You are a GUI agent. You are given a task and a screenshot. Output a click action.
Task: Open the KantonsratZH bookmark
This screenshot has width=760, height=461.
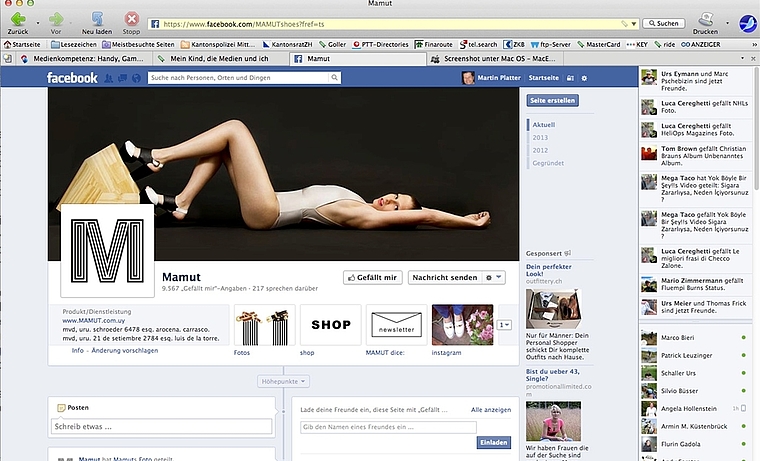[287, 45]
